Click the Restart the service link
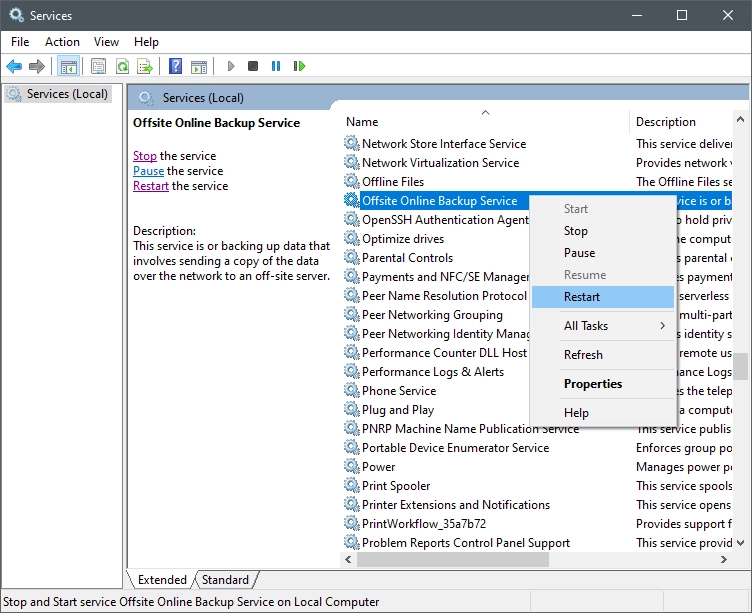The height and width of the screenshot is (613, 752). (x=151, y=186)
